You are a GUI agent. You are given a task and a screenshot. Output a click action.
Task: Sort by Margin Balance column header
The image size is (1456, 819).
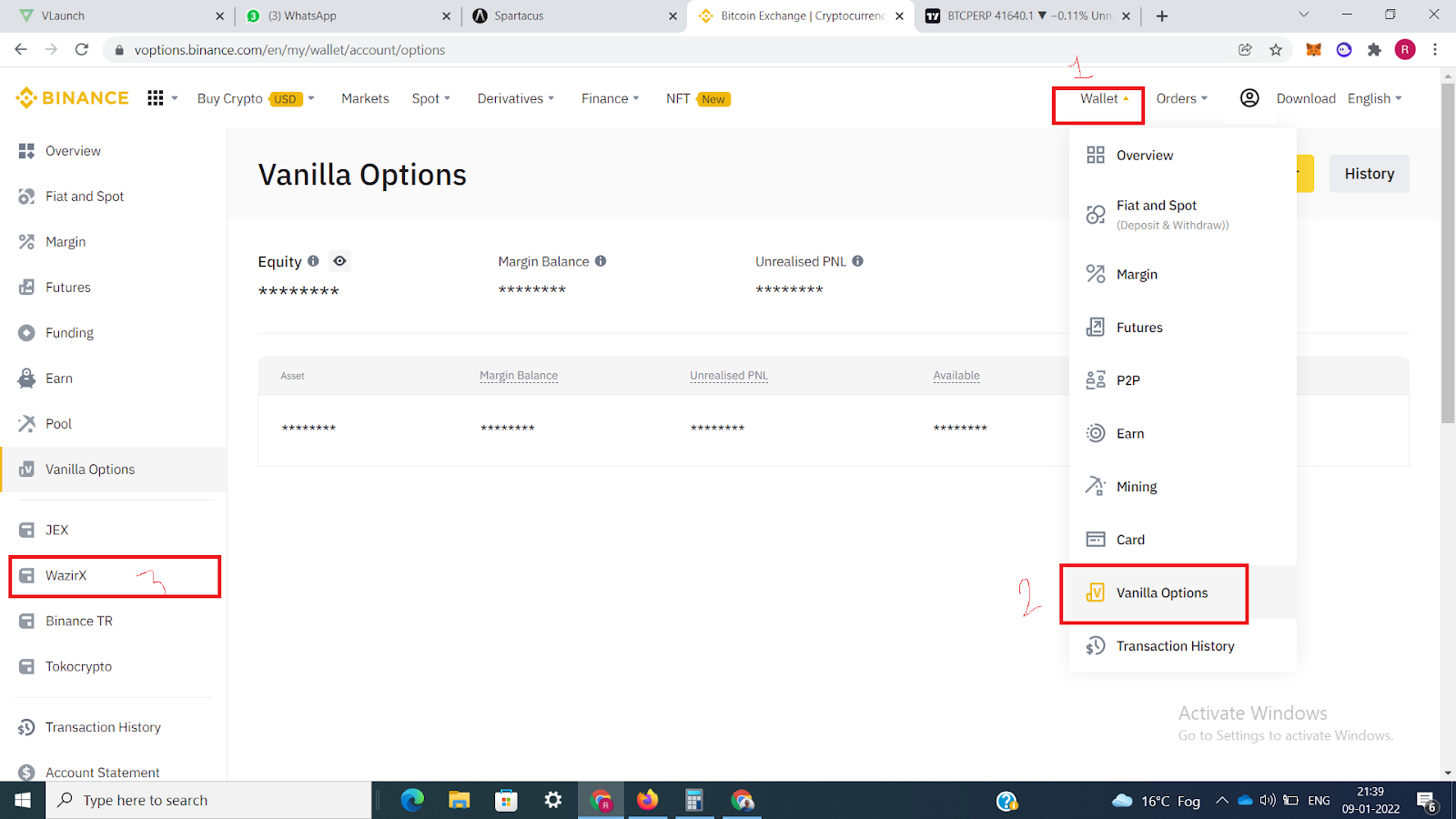tap(519, 376)
